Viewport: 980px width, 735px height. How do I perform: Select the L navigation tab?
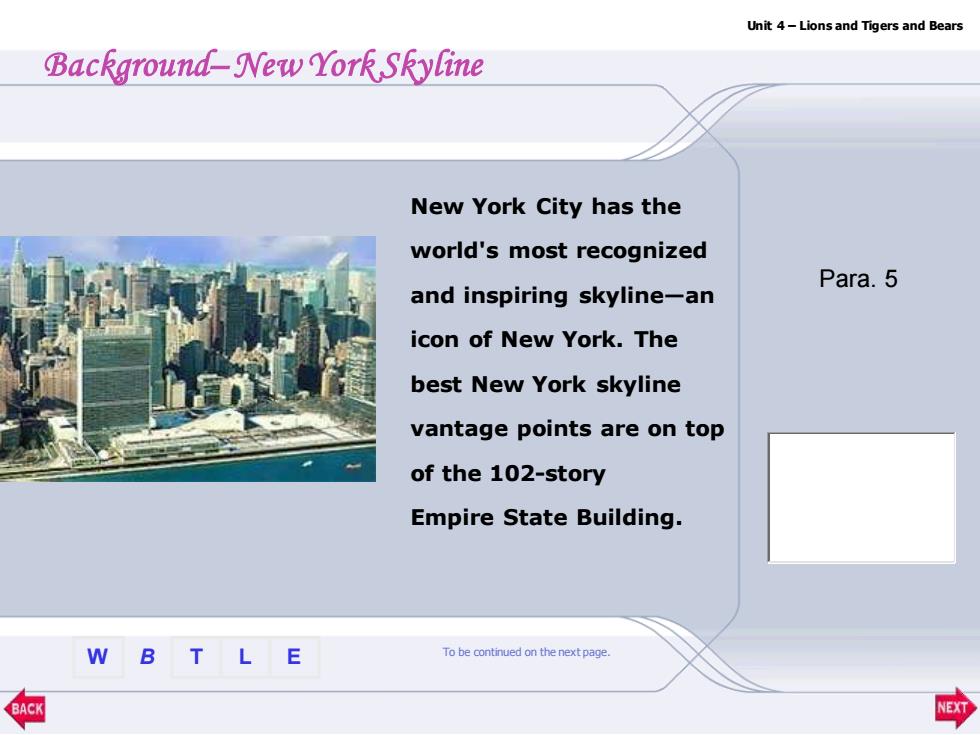pyautogui.click(x=245, y=657)
